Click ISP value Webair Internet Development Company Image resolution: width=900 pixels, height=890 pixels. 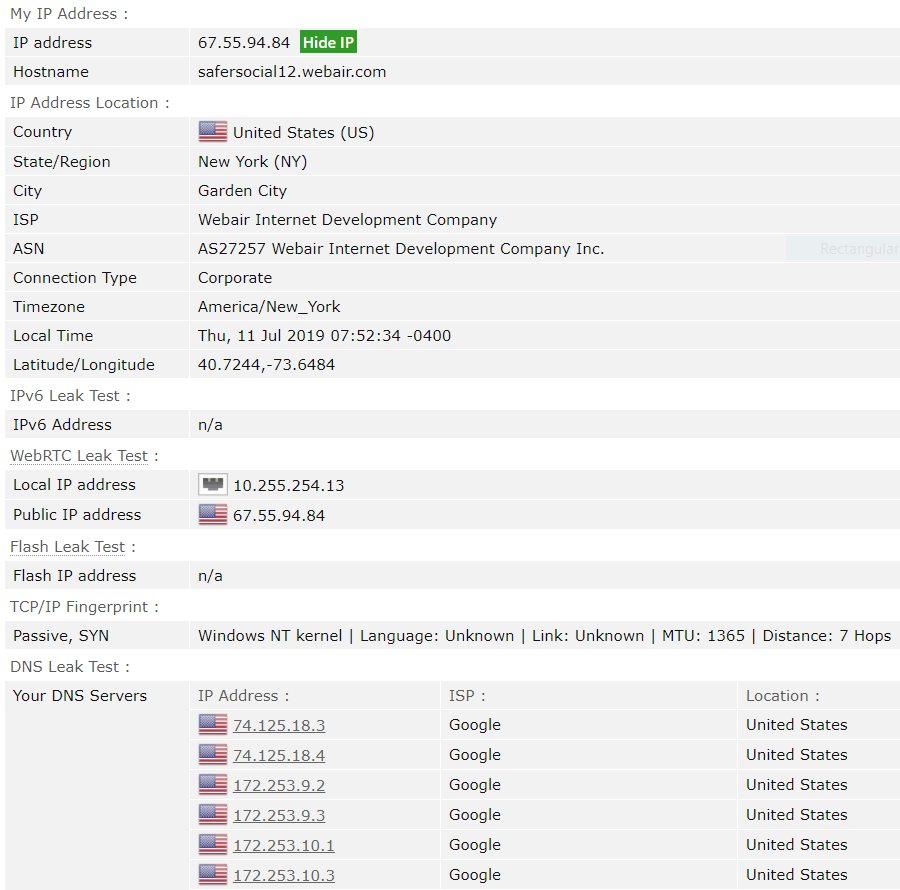coord(347,220)
